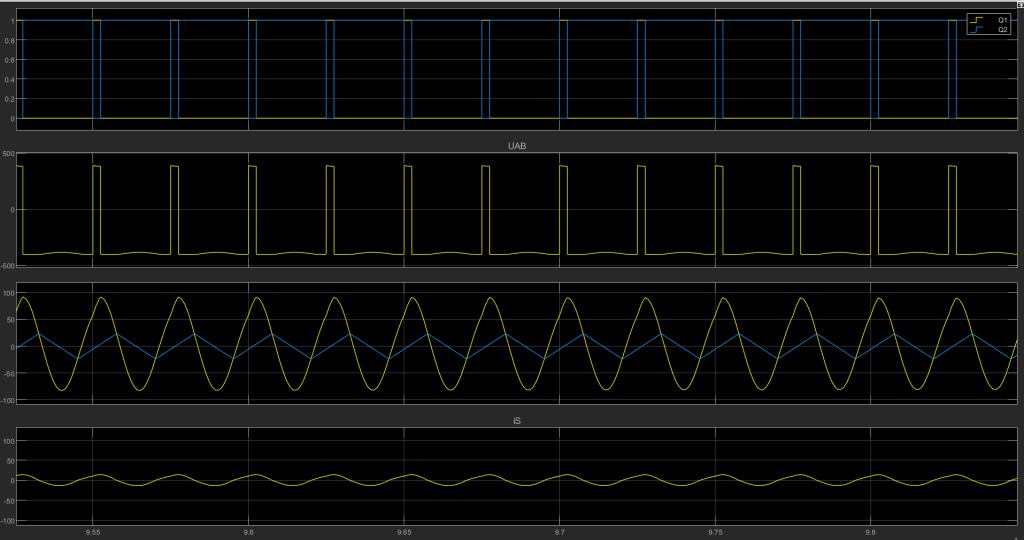Expand the hidden scope toolbar arrow
The width and height of the screenshot is (1024, 540).
(x=1019, y=4)
